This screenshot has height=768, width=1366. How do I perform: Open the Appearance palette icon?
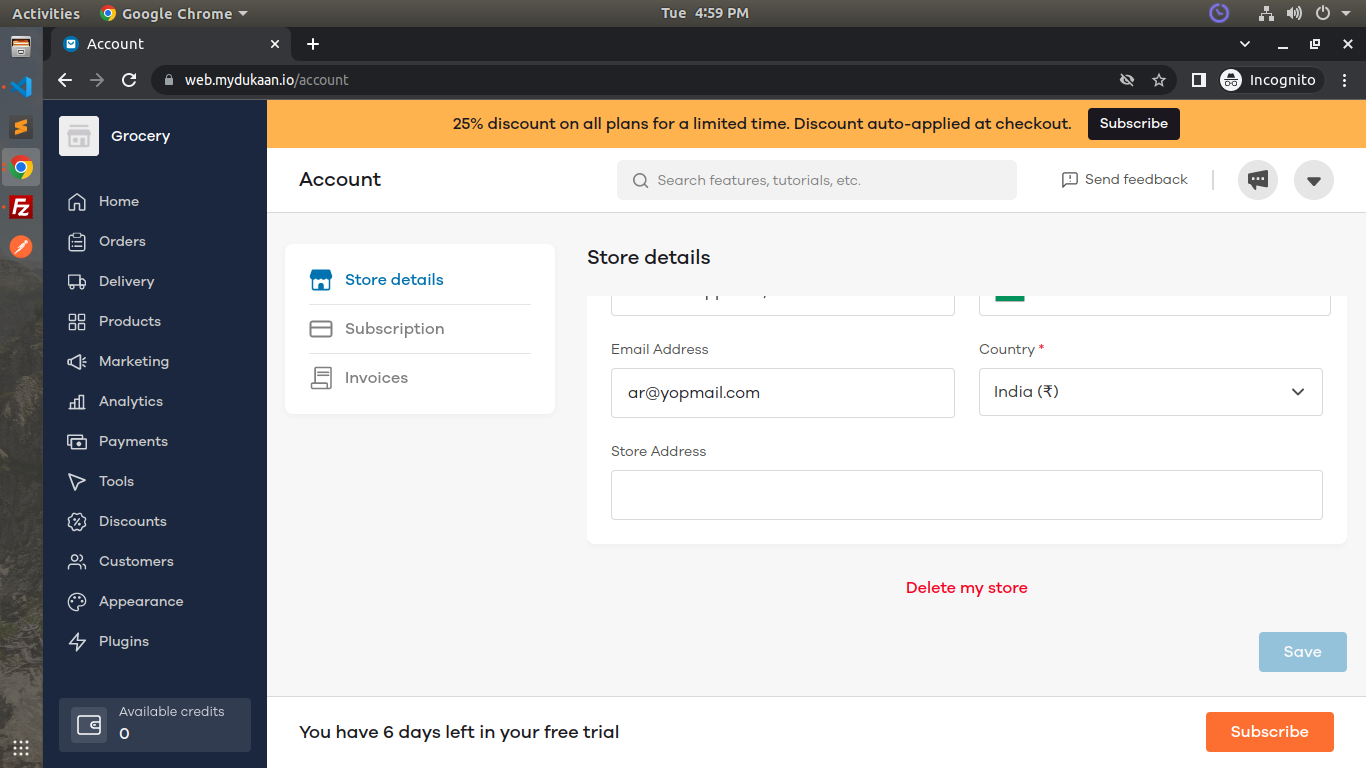pyautogui.click(x=77, y=602)
